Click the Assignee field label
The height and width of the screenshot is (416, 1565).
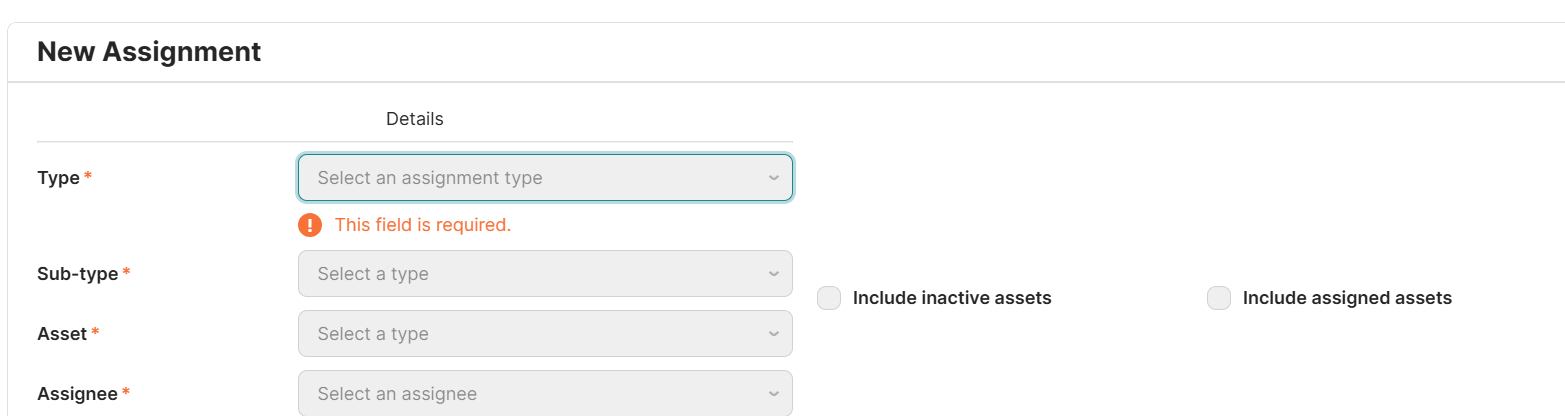click(x=77, y=394)
